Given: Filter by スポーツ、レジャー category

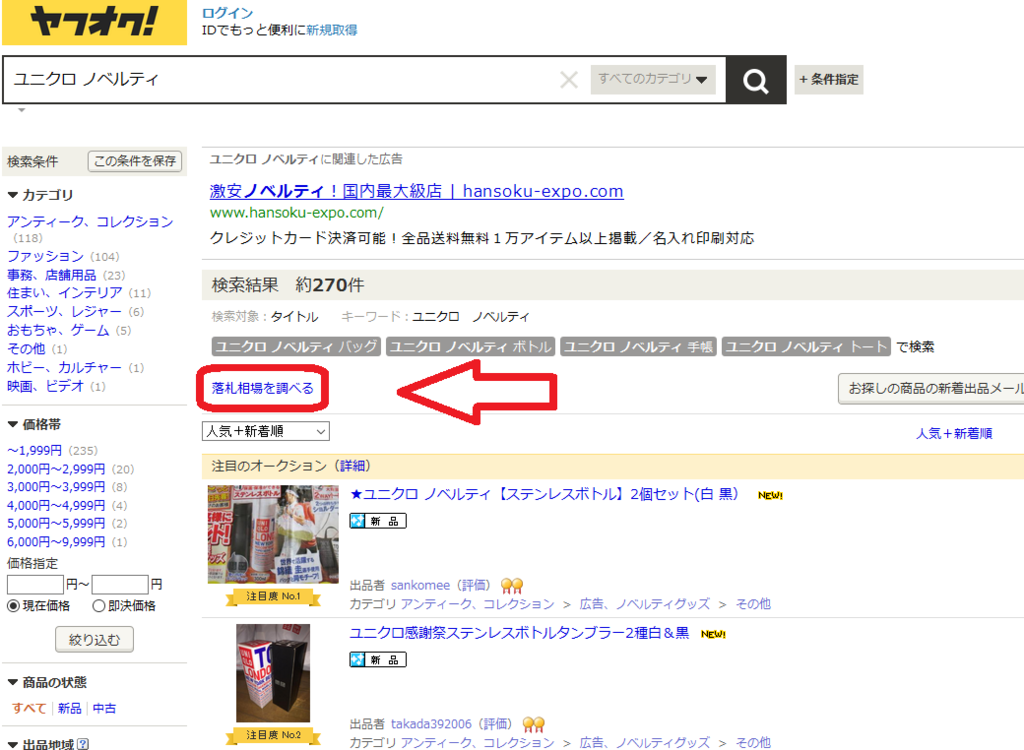Looking at the screenshot, I should click(x=65, y=312).
